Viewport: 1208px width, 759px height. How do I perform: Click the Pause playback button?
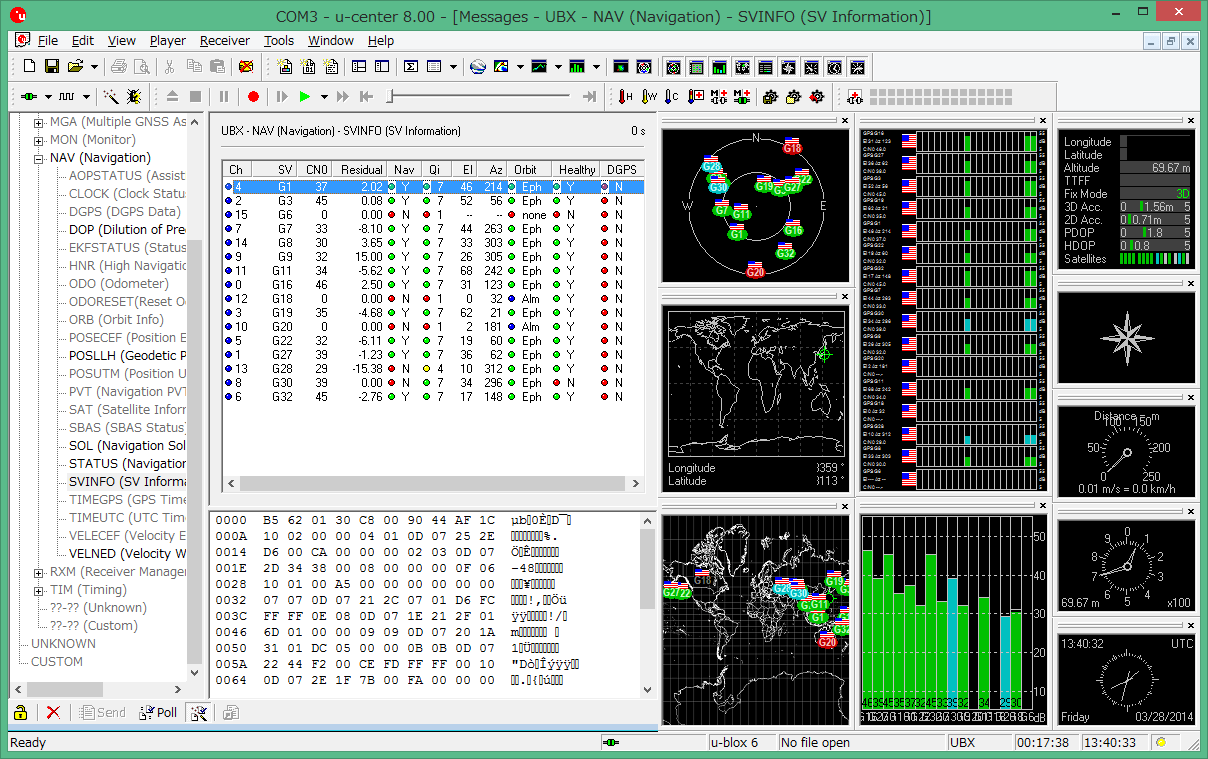pyautogui.click(x=224, y=97)
